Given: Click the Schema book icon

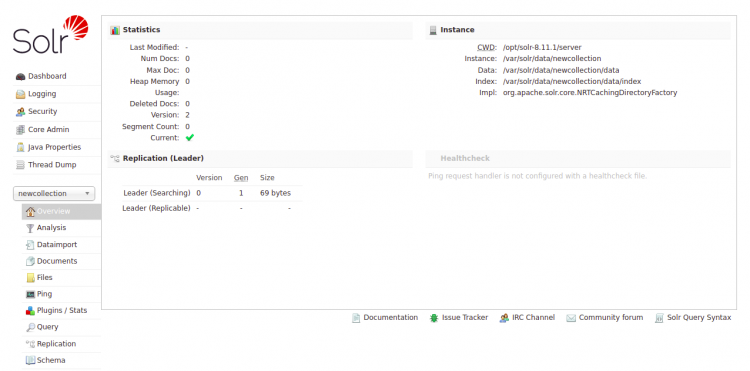Looking at the screenshot, I should click(x=30, y=360).
